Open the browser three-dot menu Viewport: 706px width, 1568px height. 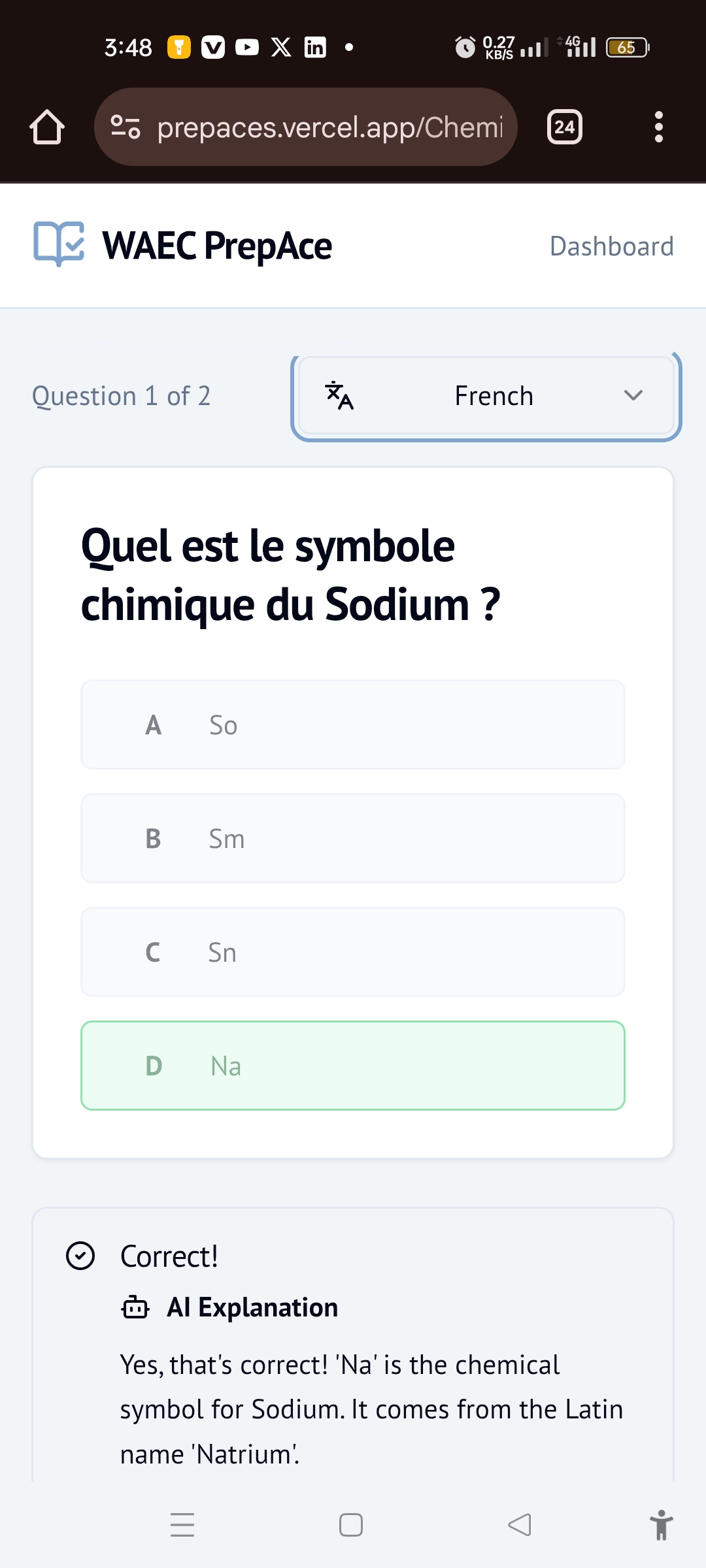[658, 127]
